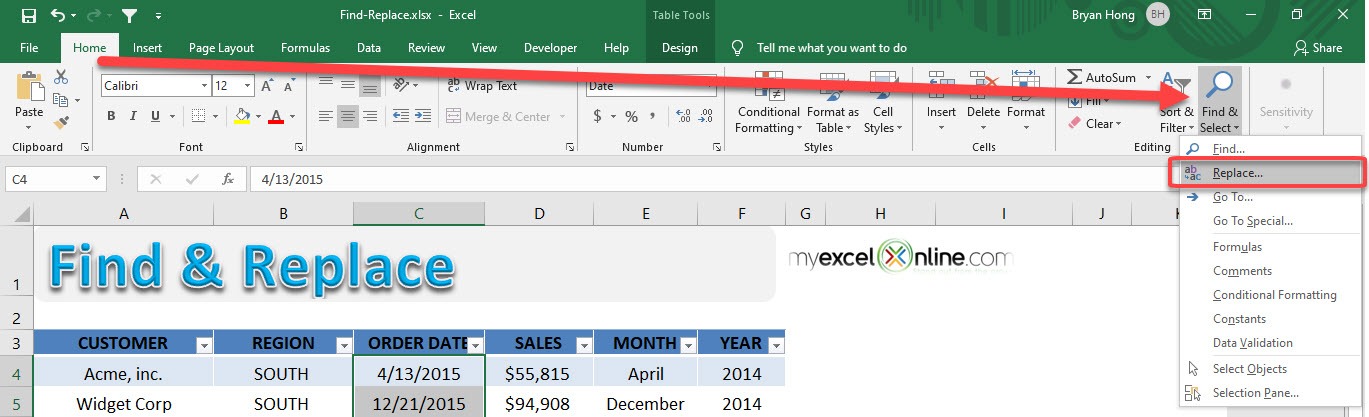Select the cell containing Widget Corp
This screenshot has width=1369, height=417.
coord(123,404)
